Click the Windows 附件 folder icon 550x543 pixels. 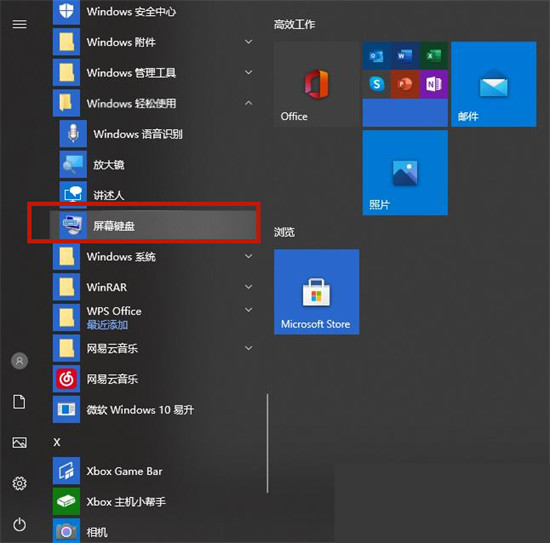[66, 42]
